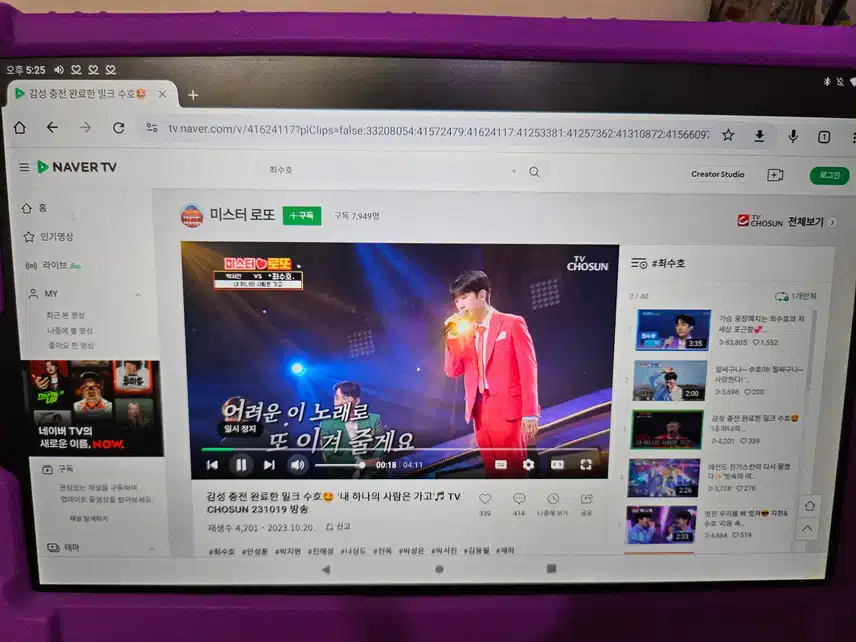Open the 미스터 로또 channel name

[242, 214]
